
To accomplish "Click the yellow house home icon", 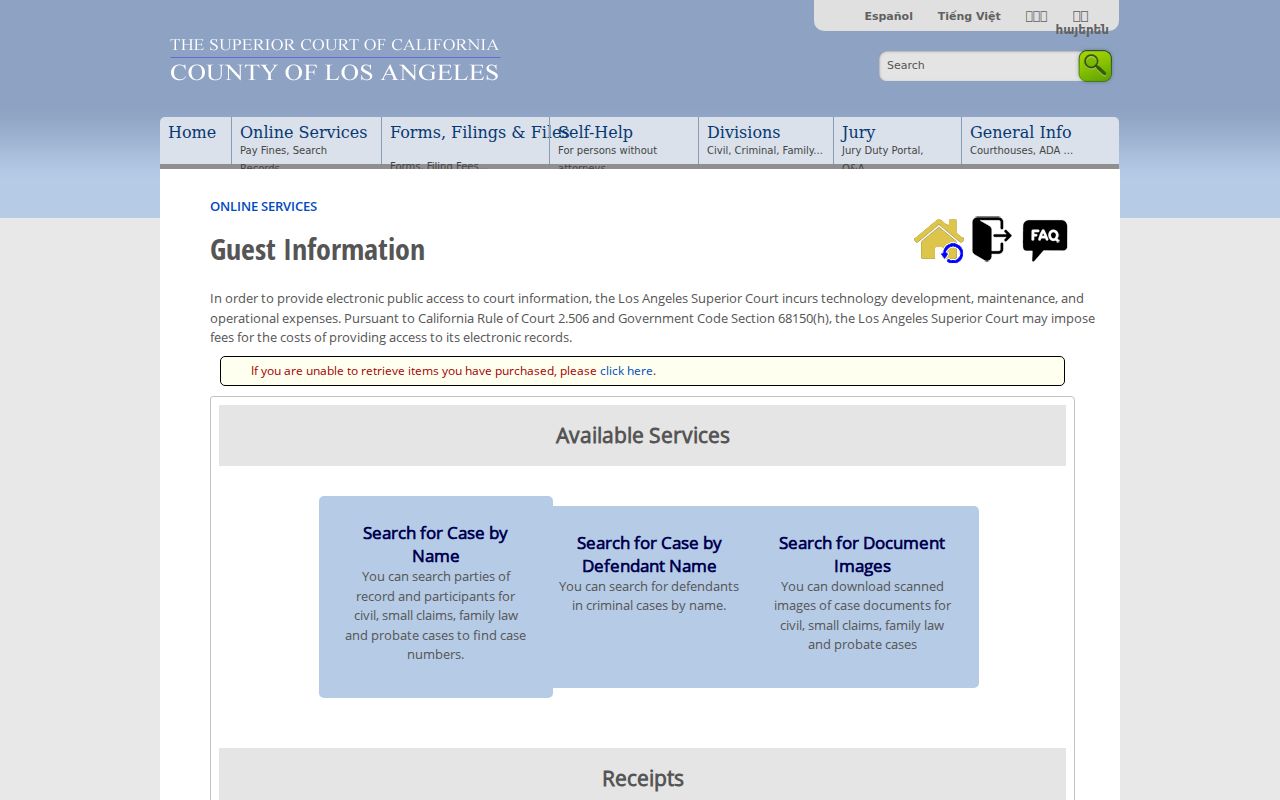I will [938, 240].
